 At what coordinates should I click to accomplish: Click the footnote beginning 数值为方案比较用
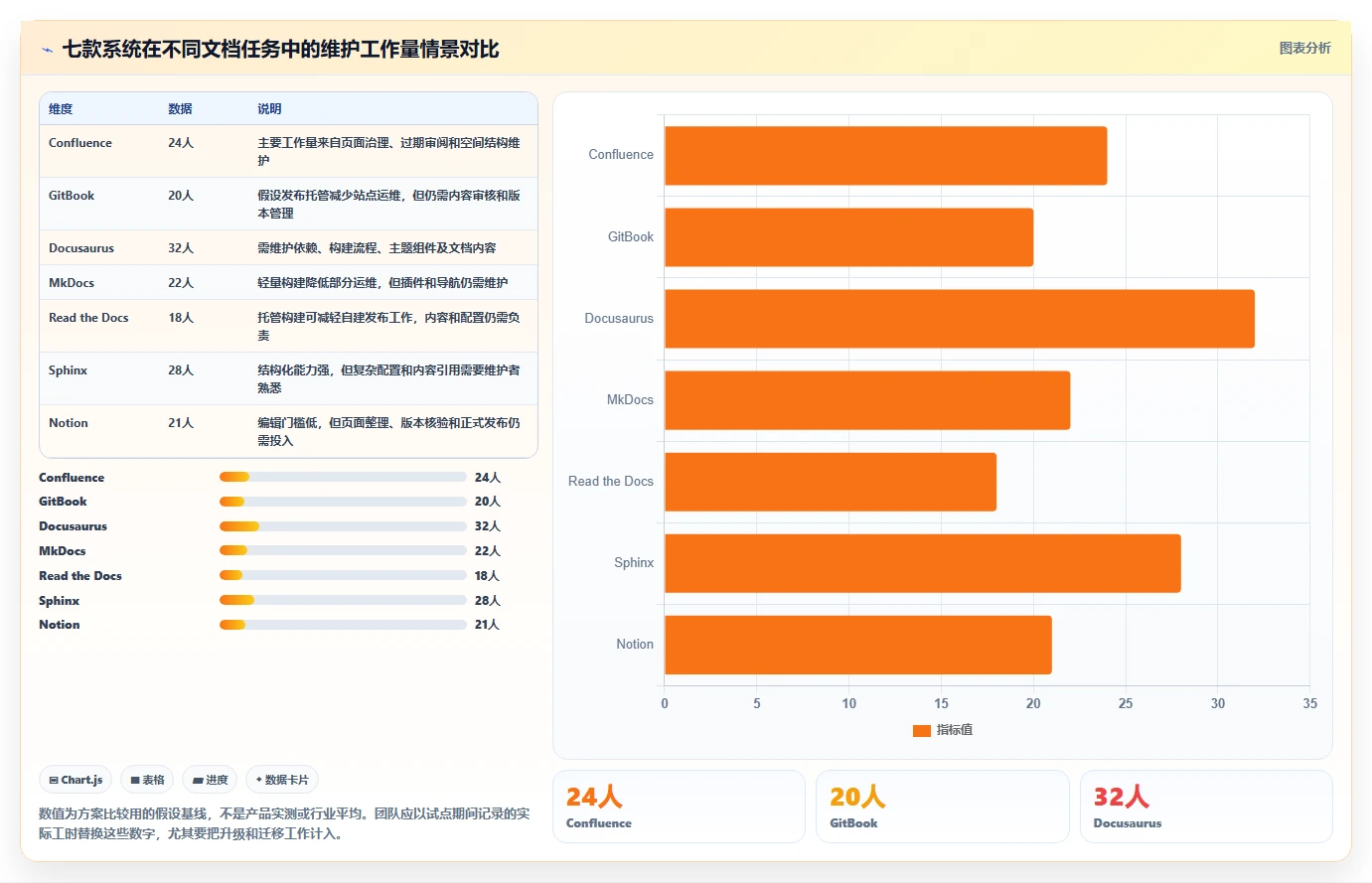click(x=284, y=823)
